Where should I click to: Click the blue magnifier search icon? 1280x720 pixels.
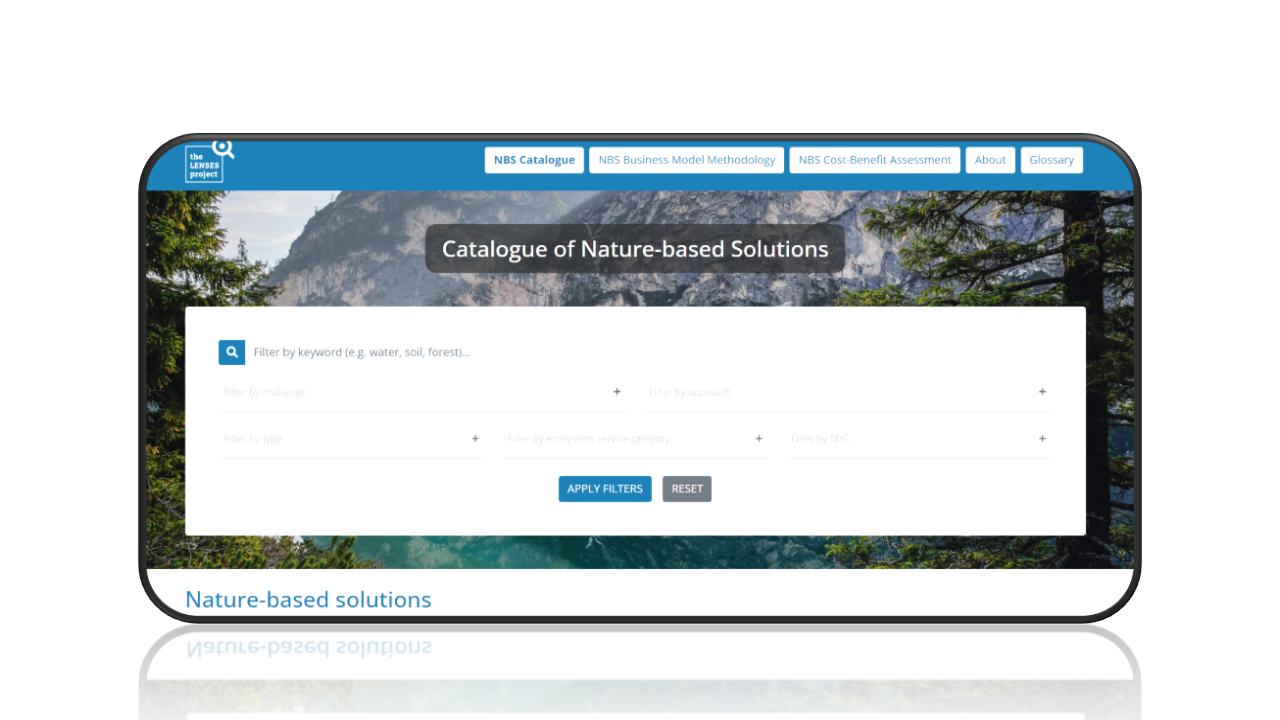232,352
